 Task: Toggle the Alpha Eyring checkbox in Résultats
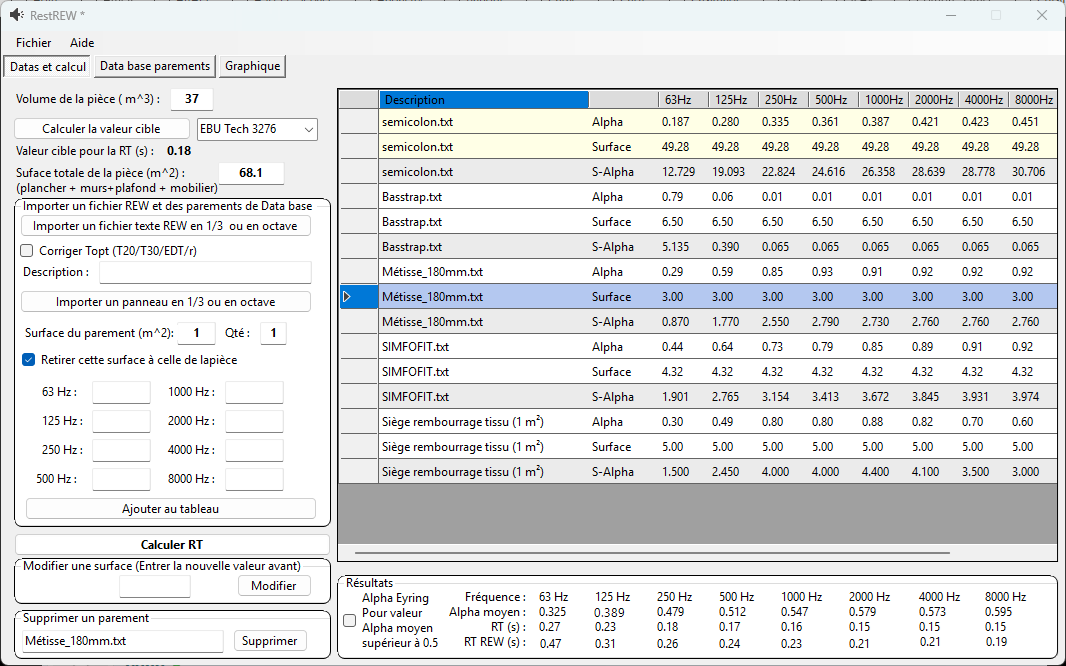point(349,620)
